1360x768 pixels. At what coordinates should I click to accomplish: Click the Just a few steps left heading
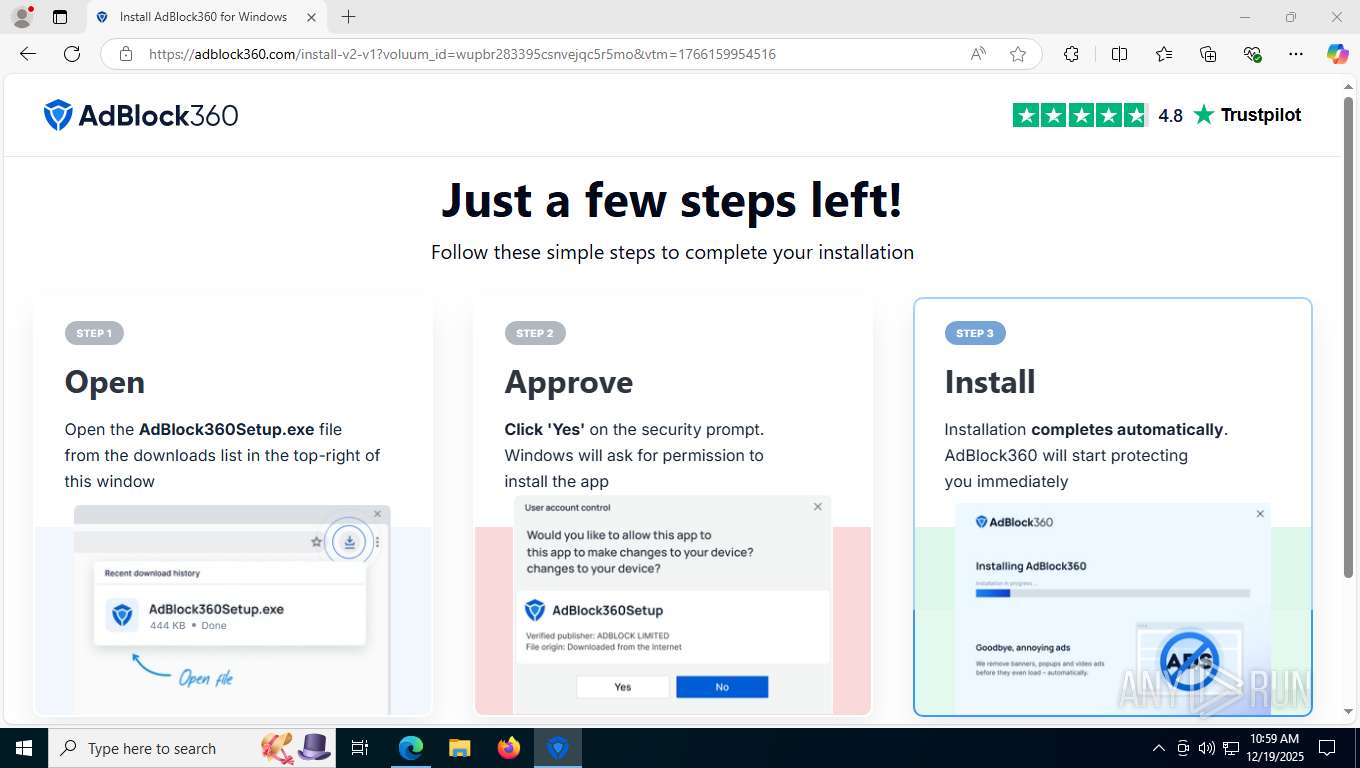672,199
